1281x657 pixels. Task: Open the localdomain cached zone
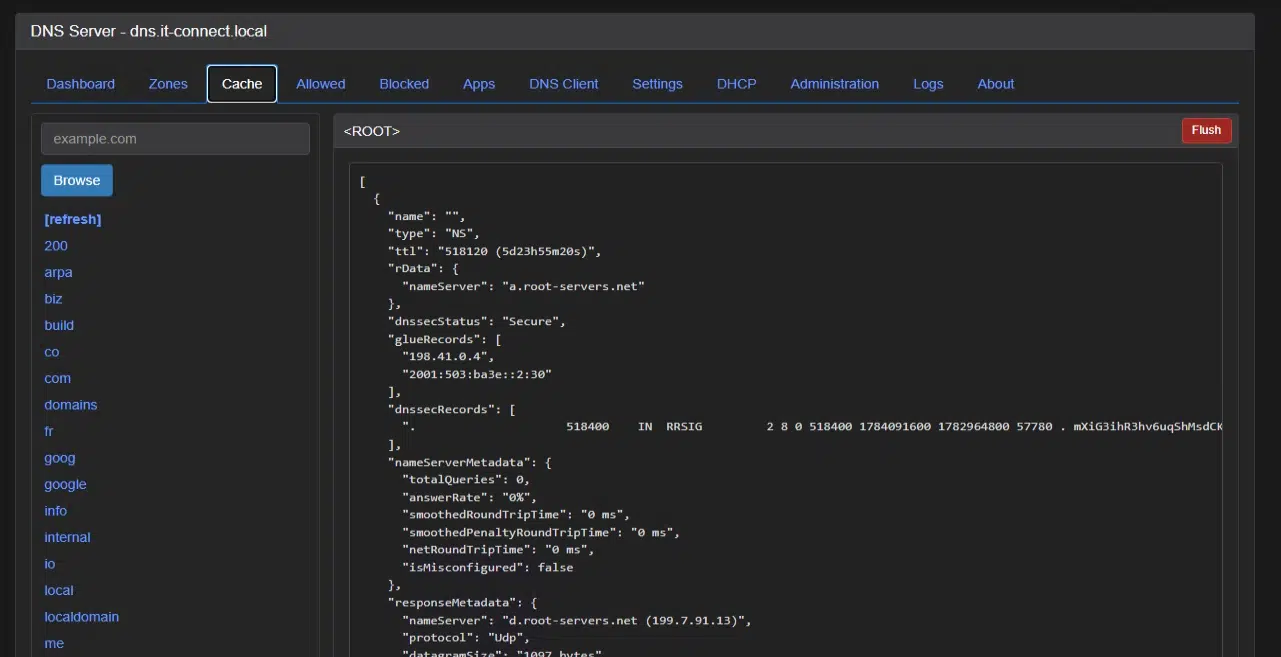pos(82,617)
